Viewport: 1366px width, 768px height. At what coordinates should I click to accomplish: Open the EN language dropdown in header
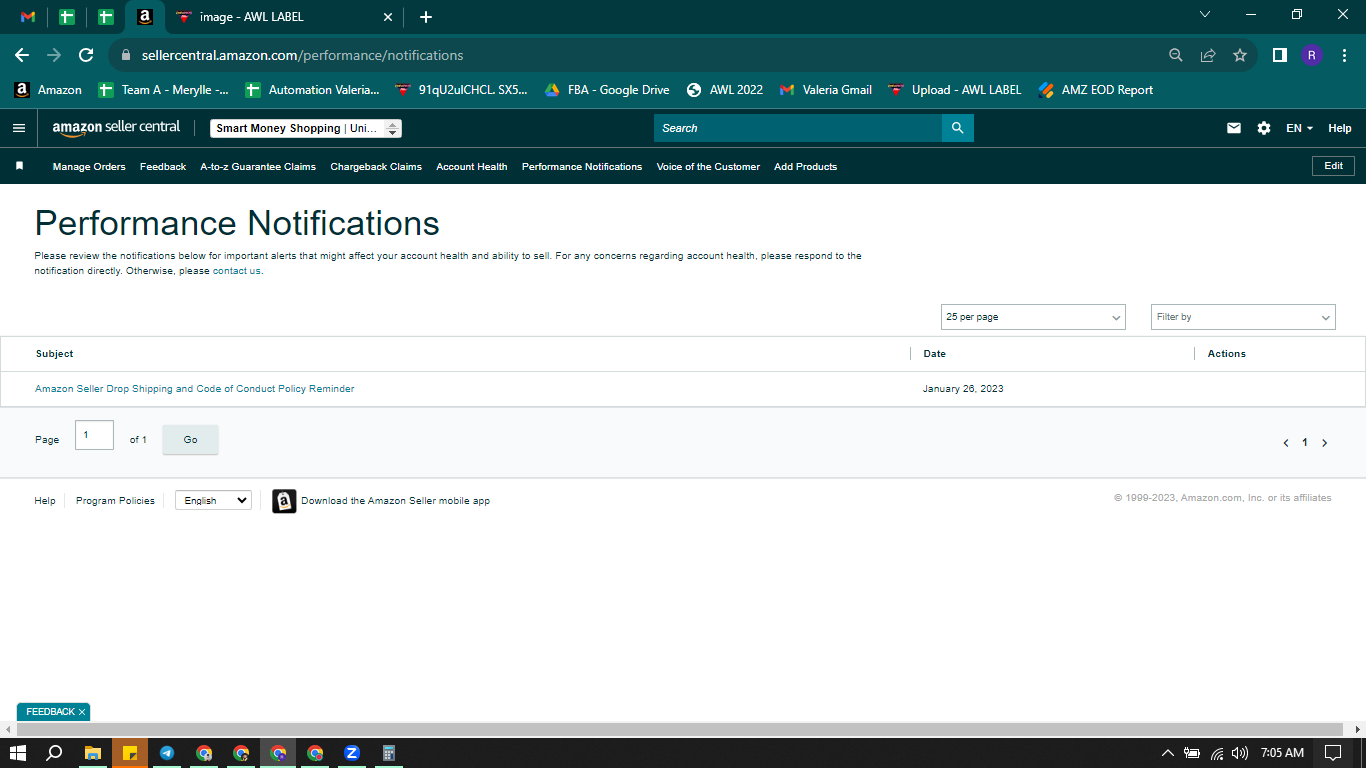click(x=1299, y=128)
